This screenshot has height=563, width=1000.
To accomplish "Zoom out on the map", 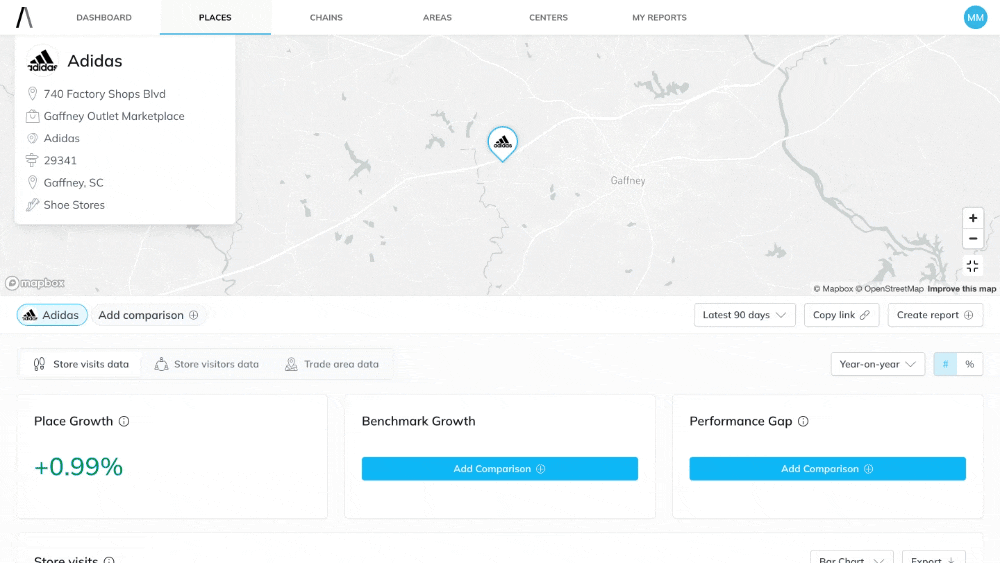I will point(972,239).
